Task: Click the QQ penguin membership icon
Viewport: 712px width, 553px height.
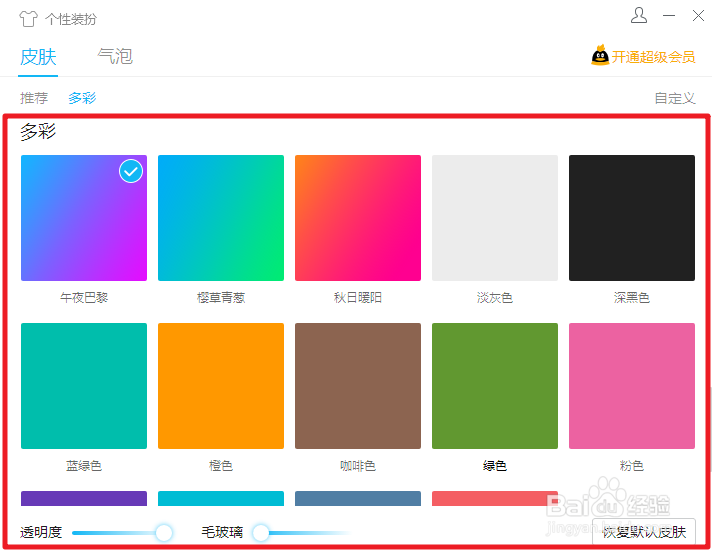Action: click(600, 55)
